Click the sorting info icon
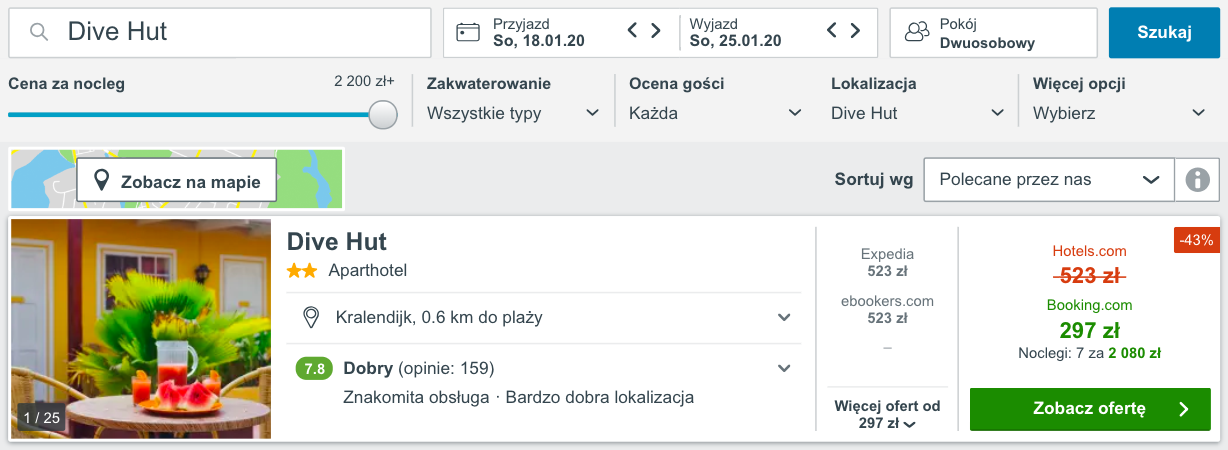The image size is (1228, 450). [1198, 180]
